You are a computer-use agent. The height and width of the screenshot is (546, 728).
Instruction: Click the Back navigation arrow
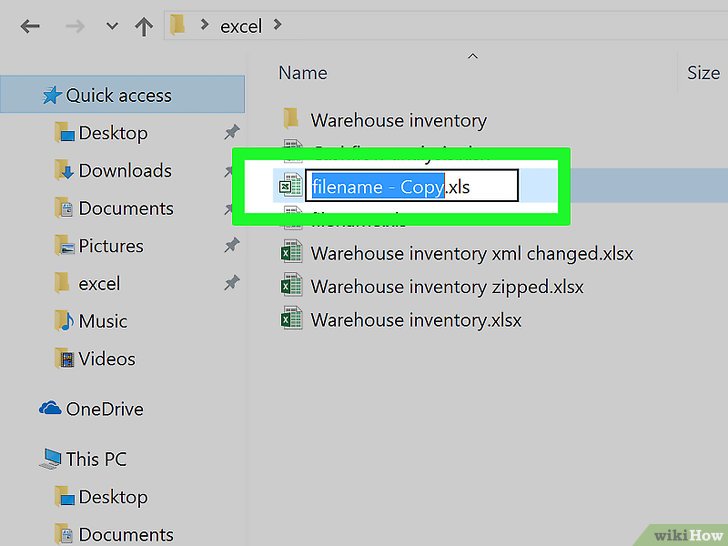click(x=30, y=26)
